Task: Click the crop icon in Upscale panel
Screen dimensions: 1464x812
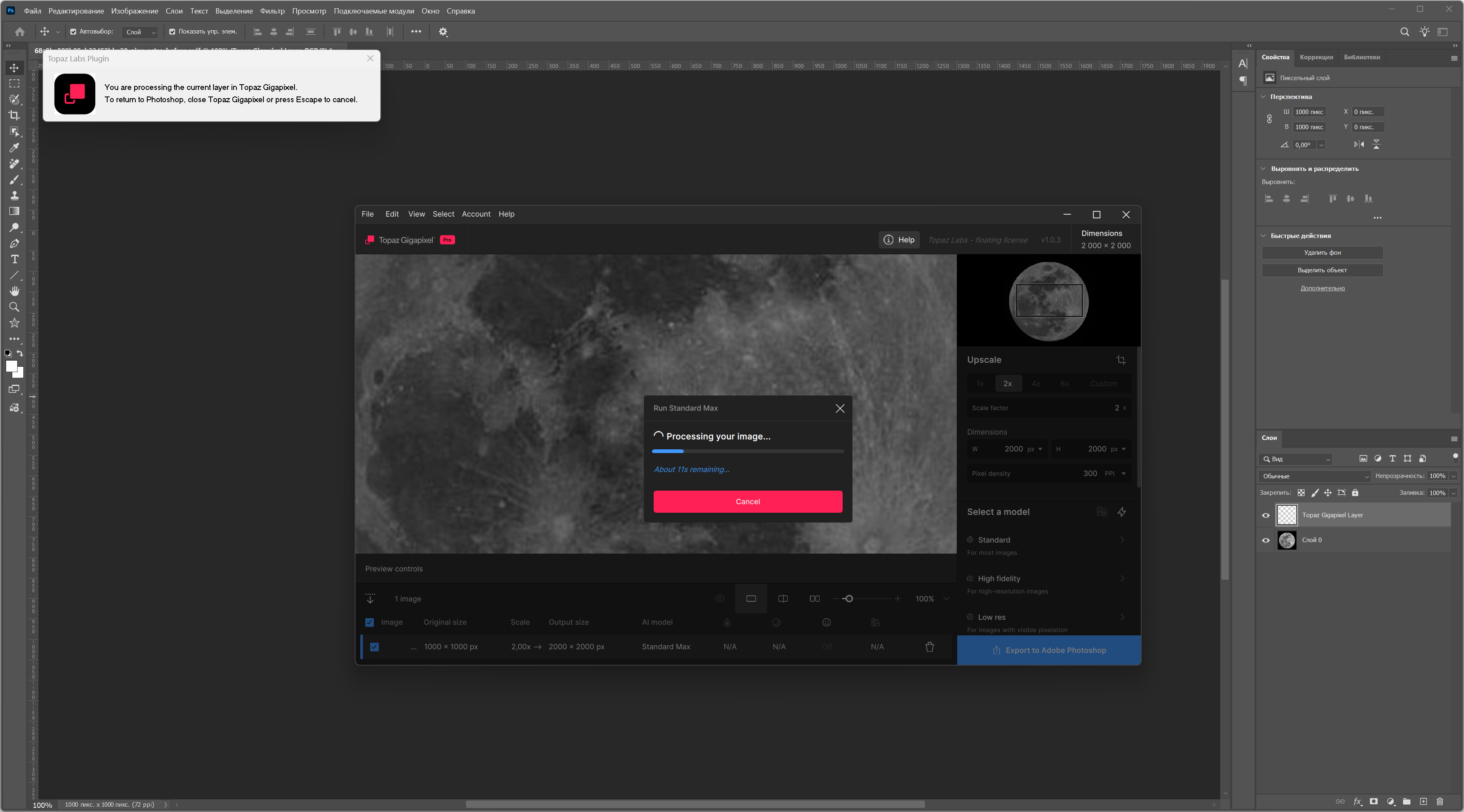Action: click(x=1121, y=360)
